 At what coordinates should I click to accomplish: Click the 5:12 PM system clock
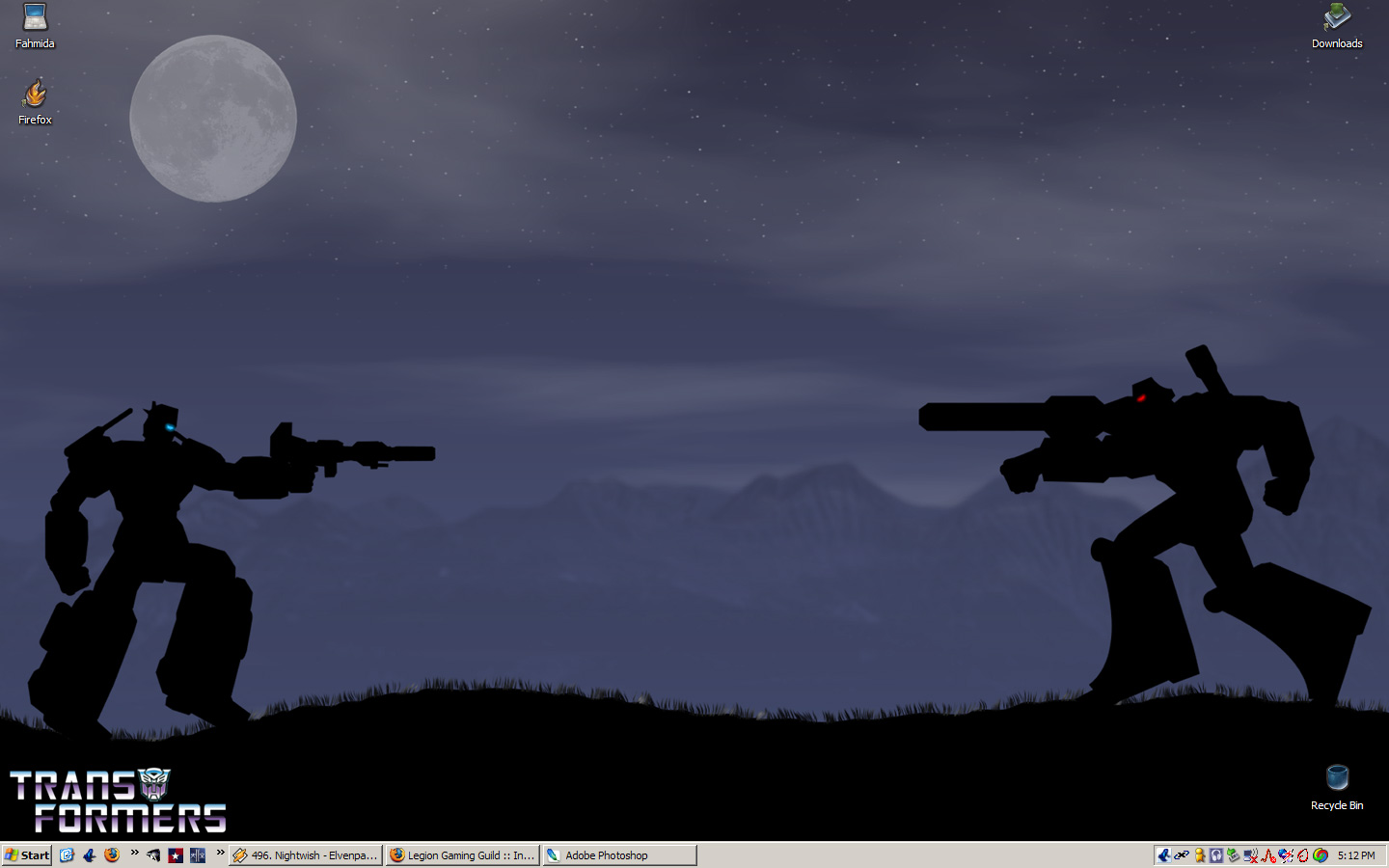tap(1356, 855)
